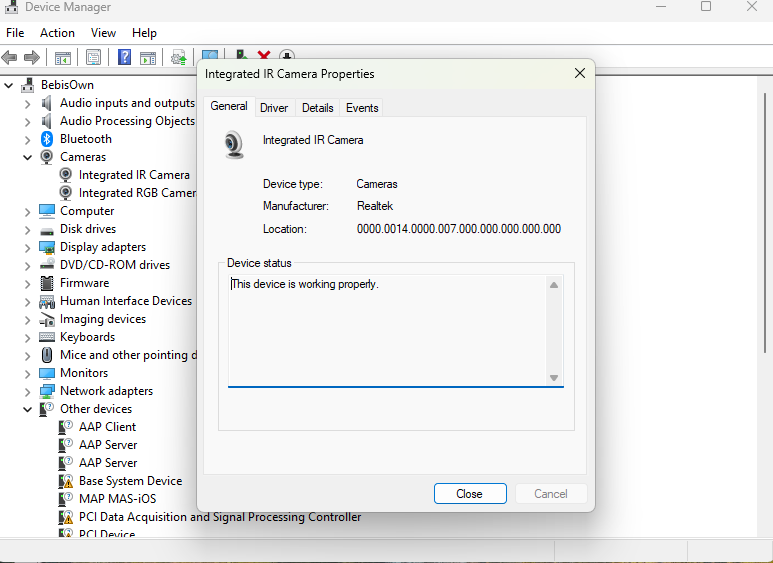Click the Close button in properties dialog
The height and width of the screenshot is (563, 773).
click(470, 493)
